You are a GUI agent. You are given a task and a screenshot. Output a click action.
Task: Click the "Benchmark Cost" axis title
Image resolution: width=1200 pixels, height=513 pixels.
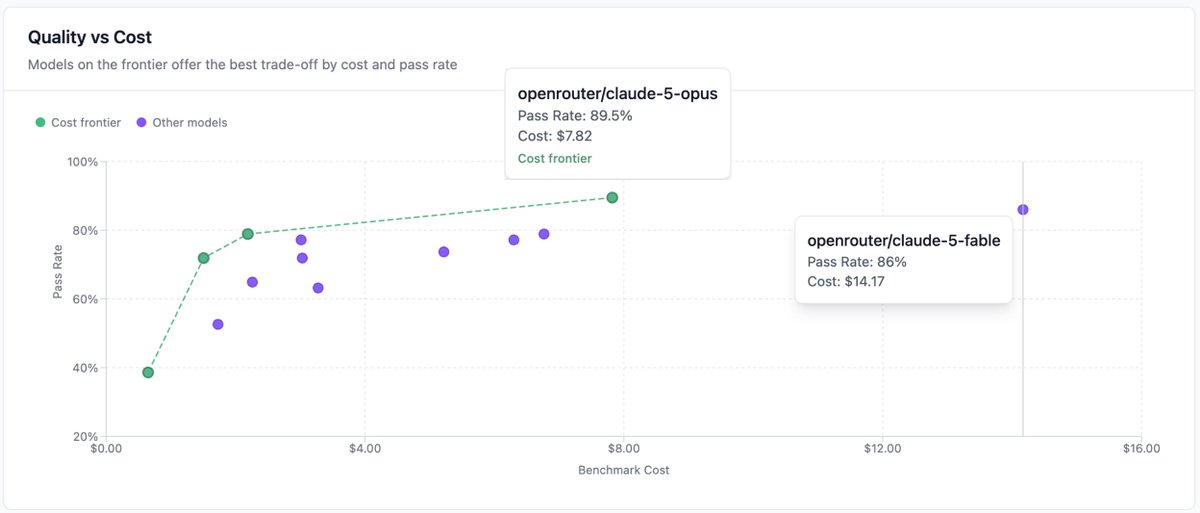623,470
